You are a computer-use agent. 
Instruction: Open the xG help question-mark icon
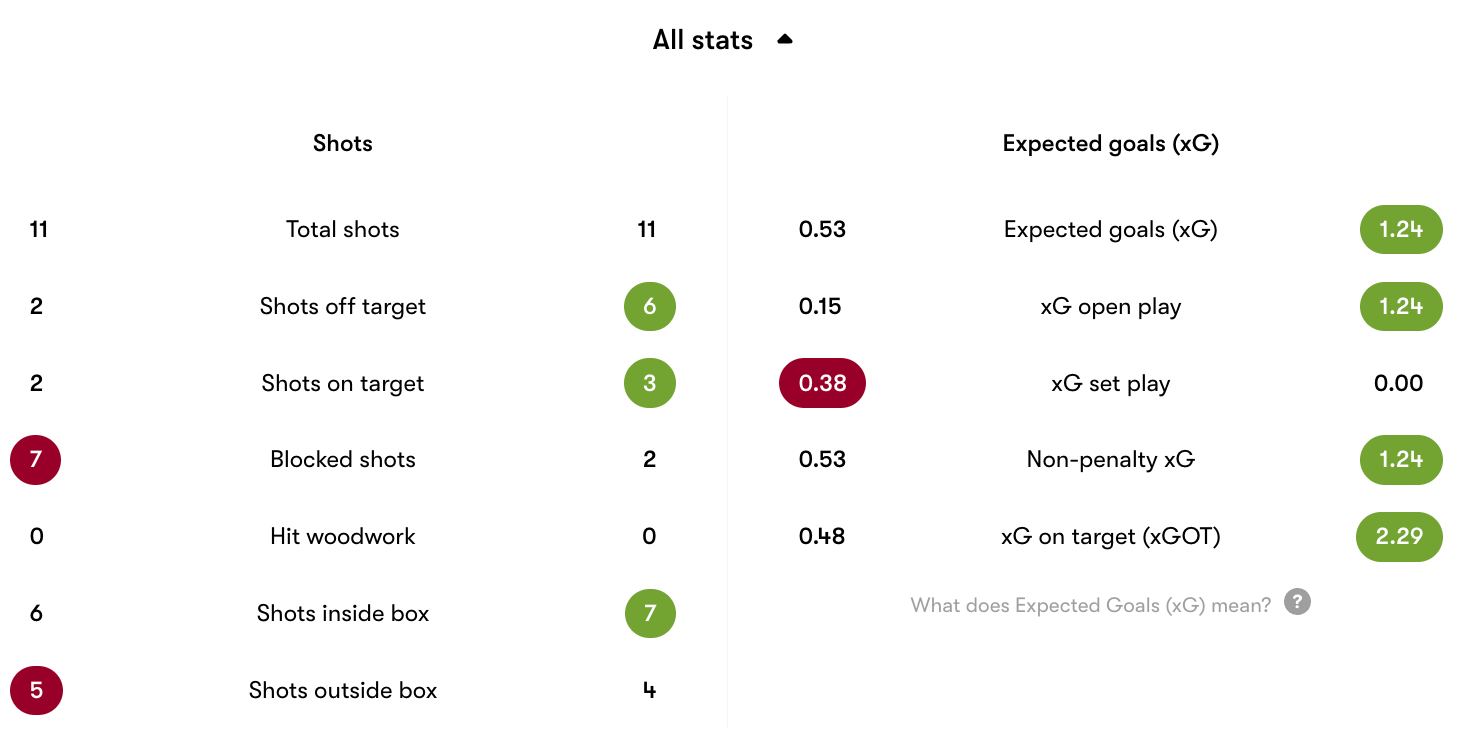point(1297,602)
